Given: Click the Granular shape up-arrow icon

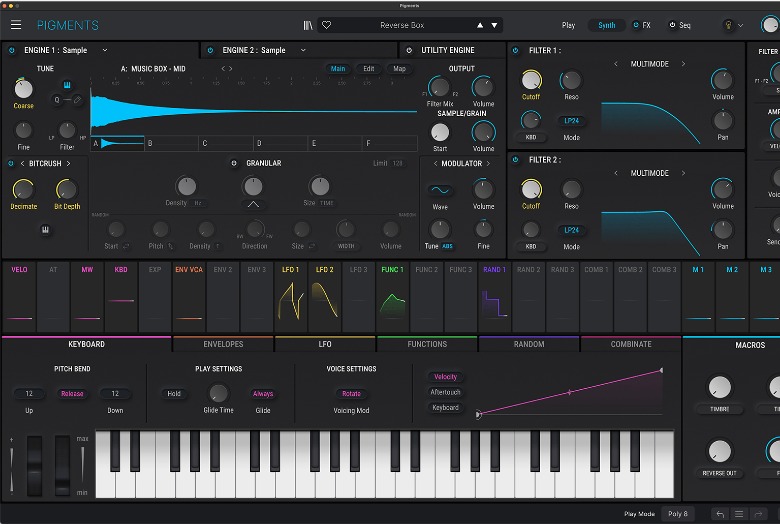Looking at the screenshot, I should point(253,204).
